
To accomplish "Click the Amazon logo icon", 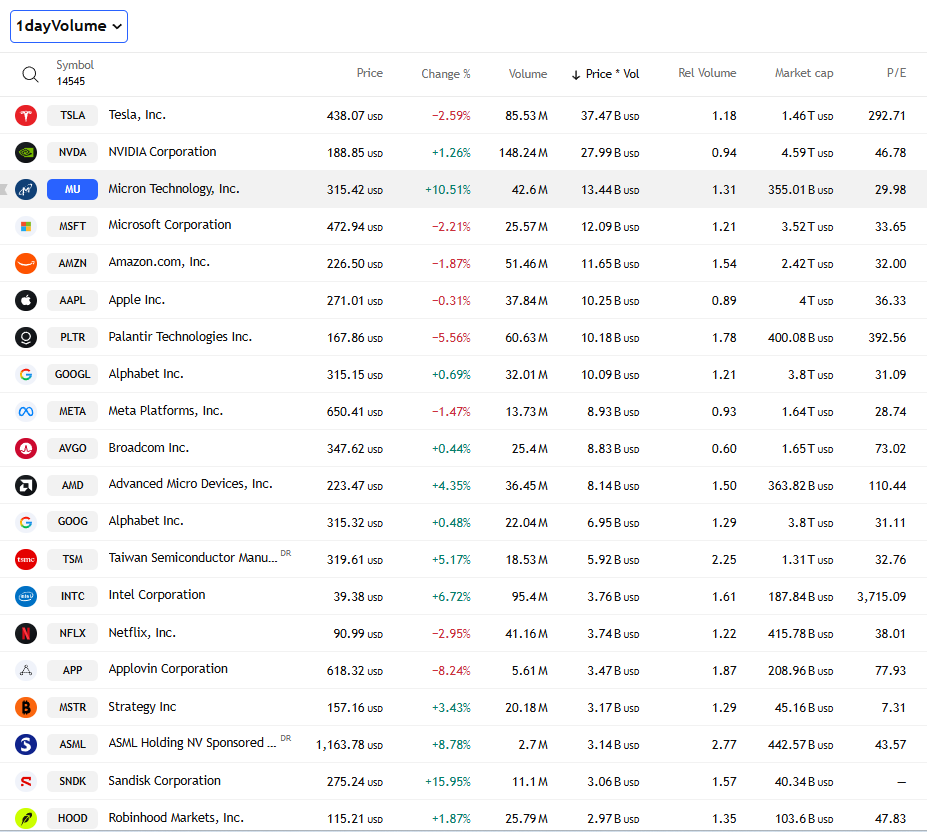I will (x=26, y=263).
